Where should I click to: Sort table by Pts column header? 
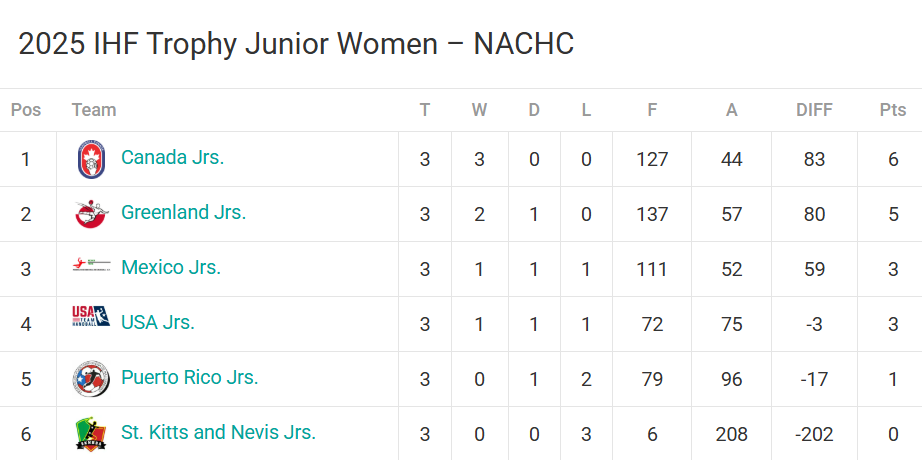click(893, 110)
